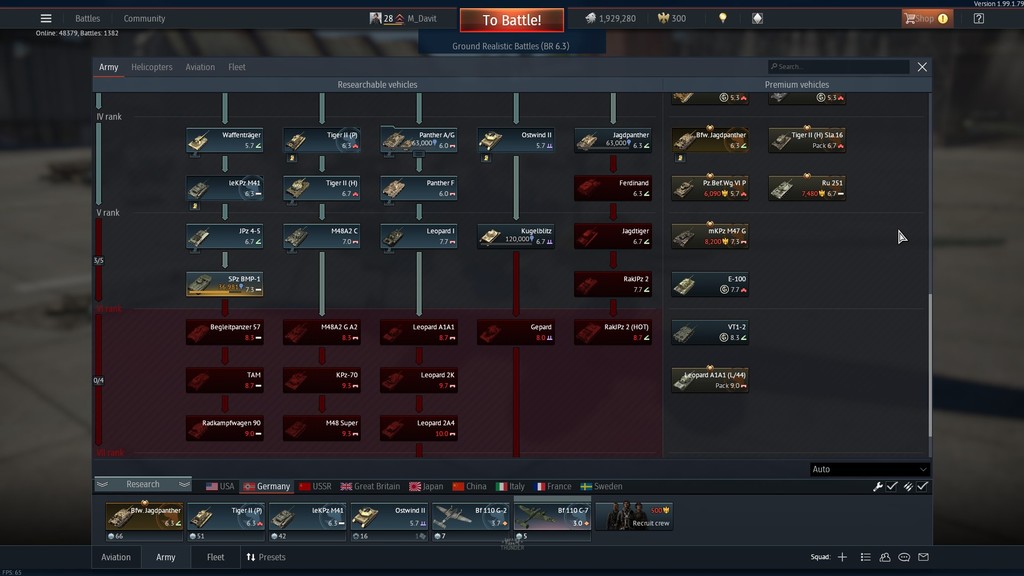The width and height of the screenshot is (1024, 576).
Task: Select the Kugelblitz vehicle card
Action: 516,236
